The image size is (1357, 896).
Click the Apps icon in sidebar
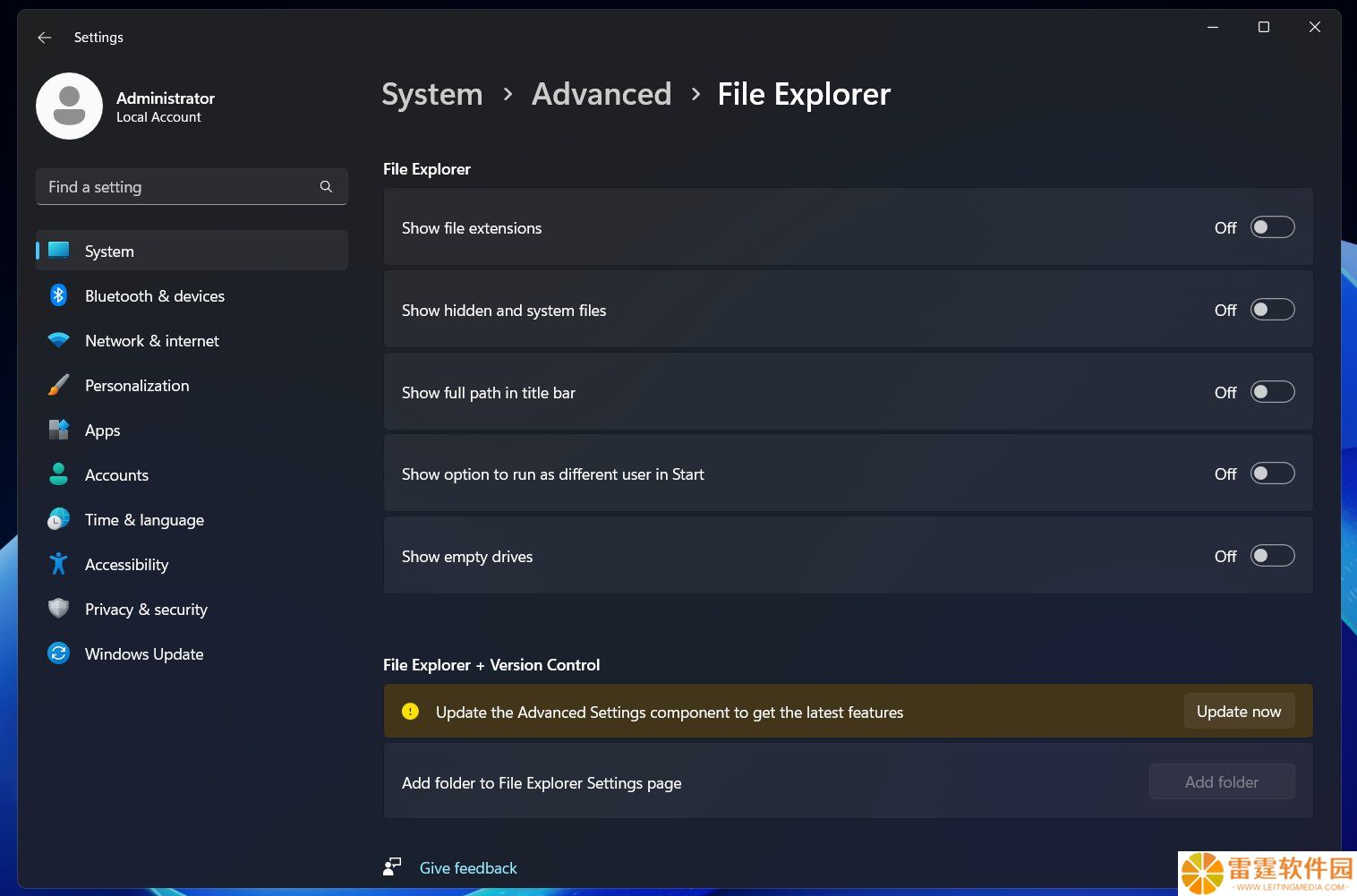(58, 430)
